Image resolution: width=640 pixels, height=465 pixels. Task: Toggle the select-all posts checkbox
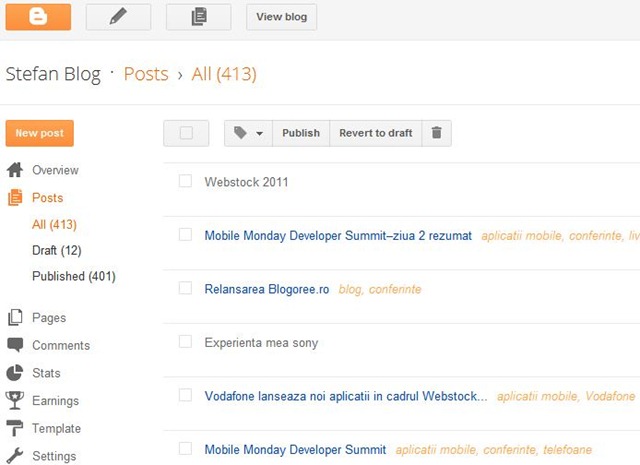186,133
